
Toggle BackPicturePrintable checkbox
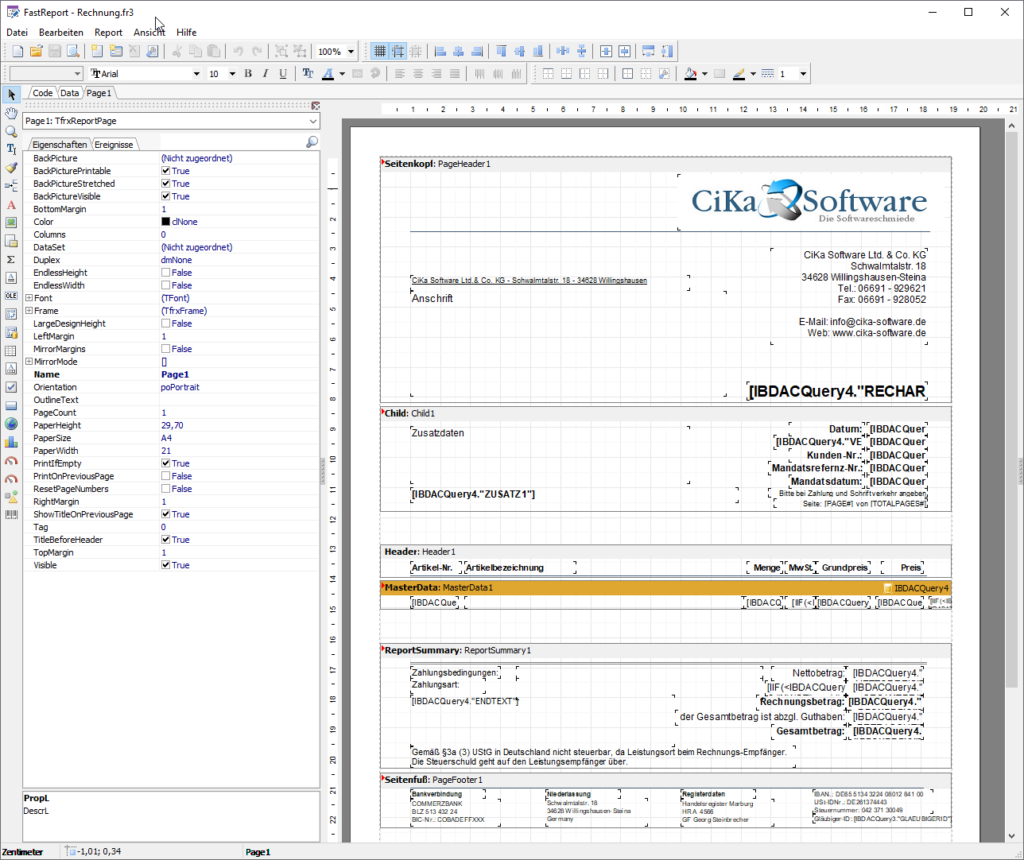165,171
